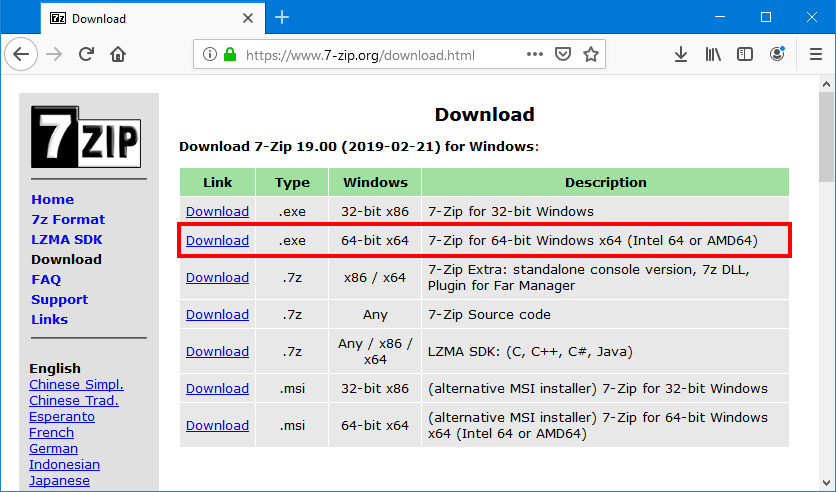Screen dimensions: 836x492
Task: Switch language to Esperanto
Action: 62,416
